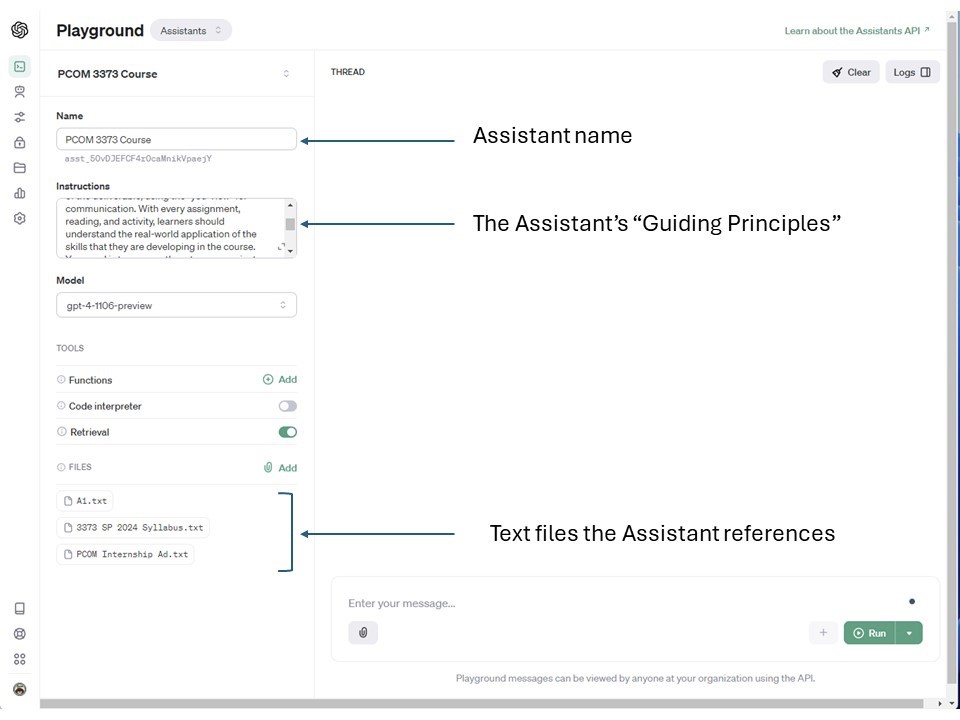
Task: Click the Instructions scrollbar thumb
Action: pos(290,224)
